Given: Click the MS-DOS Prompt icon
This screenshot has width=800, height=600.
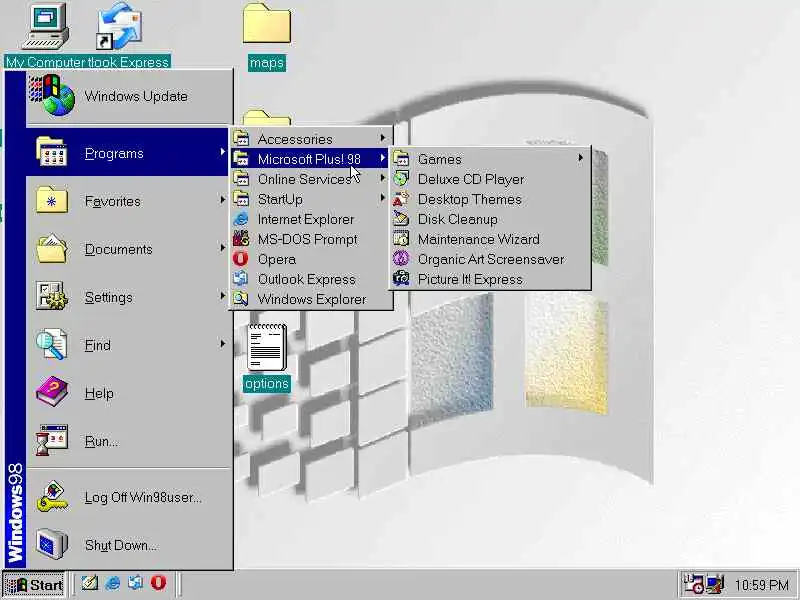Looking at the screenshot, I should coord(241,239).
